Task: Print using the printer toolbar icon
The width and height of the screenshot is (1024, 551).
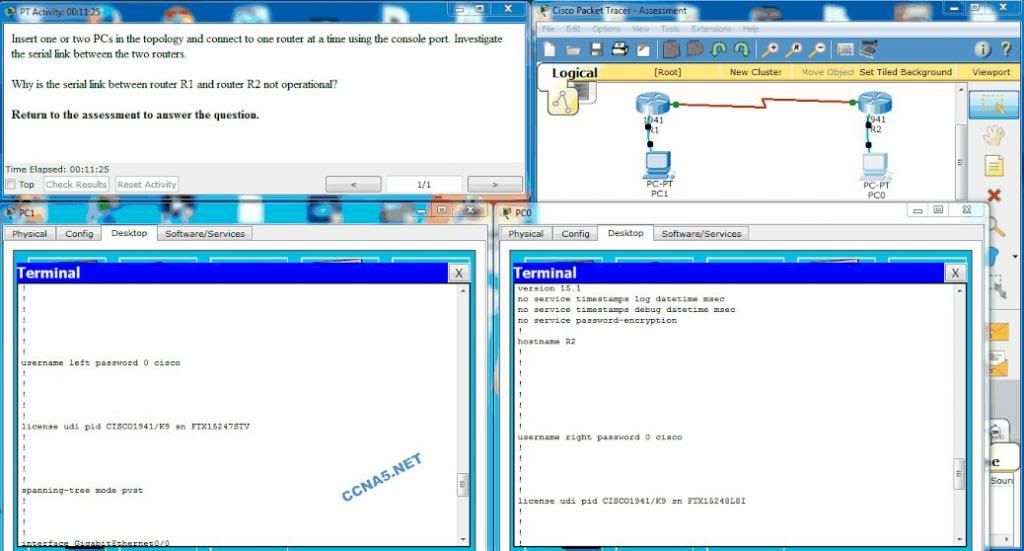Action: coord(619,49)
